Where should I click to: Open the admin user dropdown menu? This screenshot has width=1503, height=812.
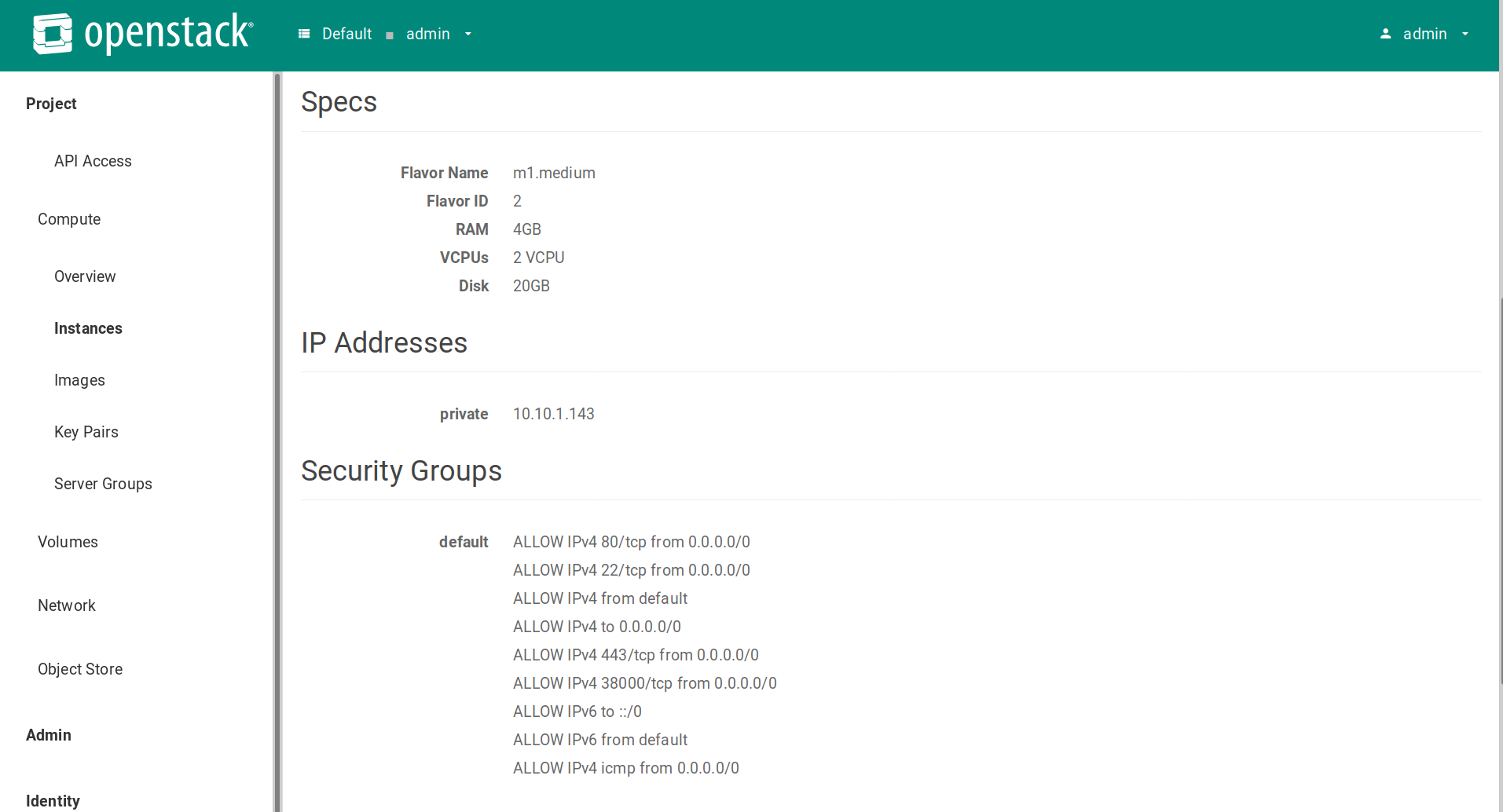point(1465,34)
